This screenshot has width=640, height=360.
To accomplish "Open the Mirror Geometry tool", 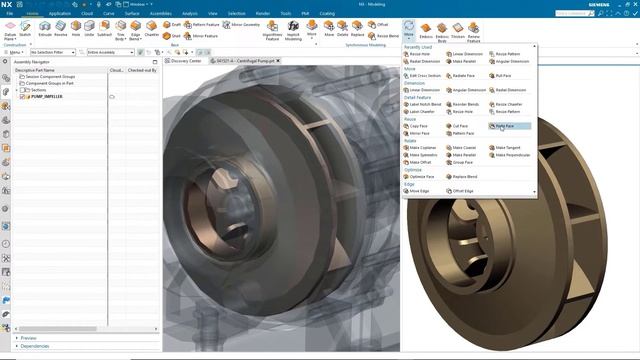I will (241, 25).
